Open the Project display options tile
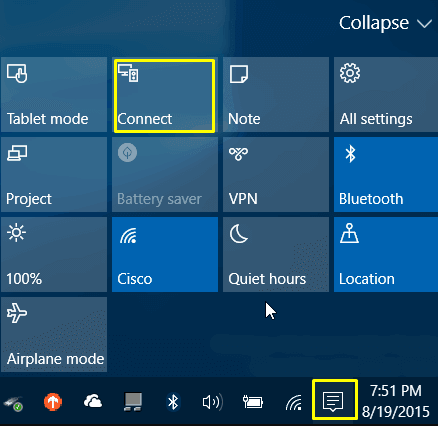 coord(54,174)
